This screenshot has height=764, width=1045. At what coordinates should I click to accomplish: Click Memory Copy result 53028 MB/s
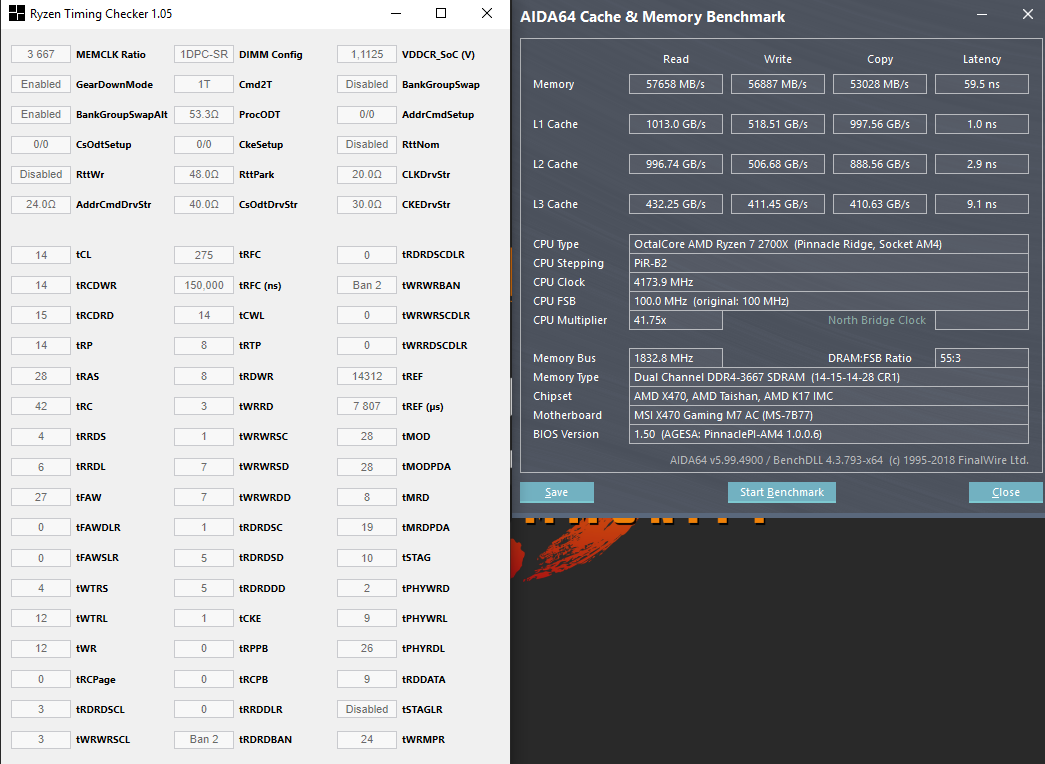(880, 84)
